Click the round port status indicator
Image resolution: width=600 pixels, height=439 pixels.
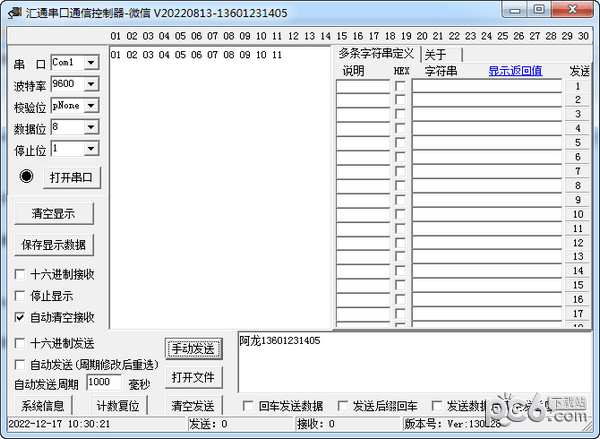point(26,176)
